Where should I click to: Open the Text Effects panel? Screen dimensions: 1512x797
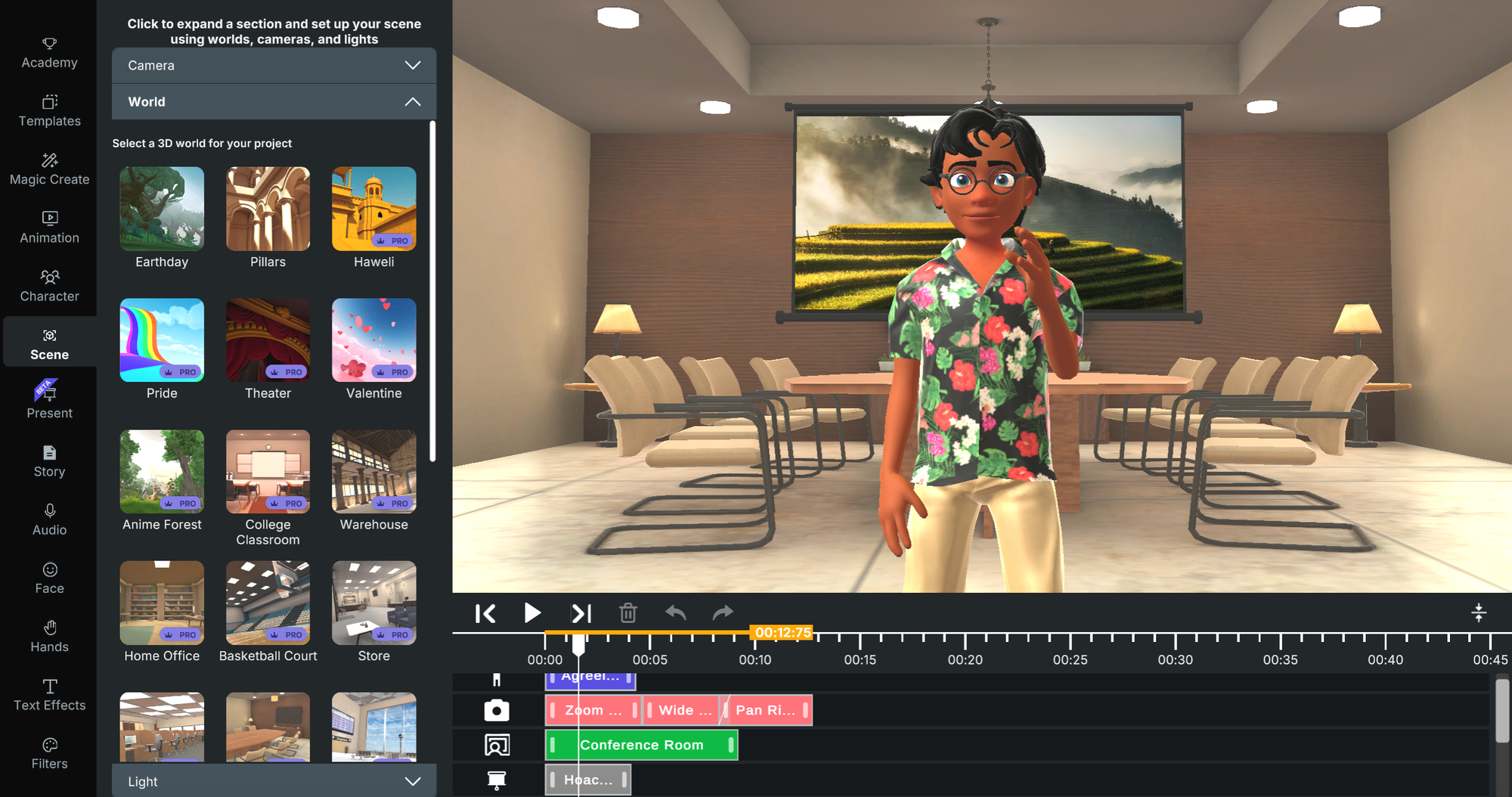48,693
